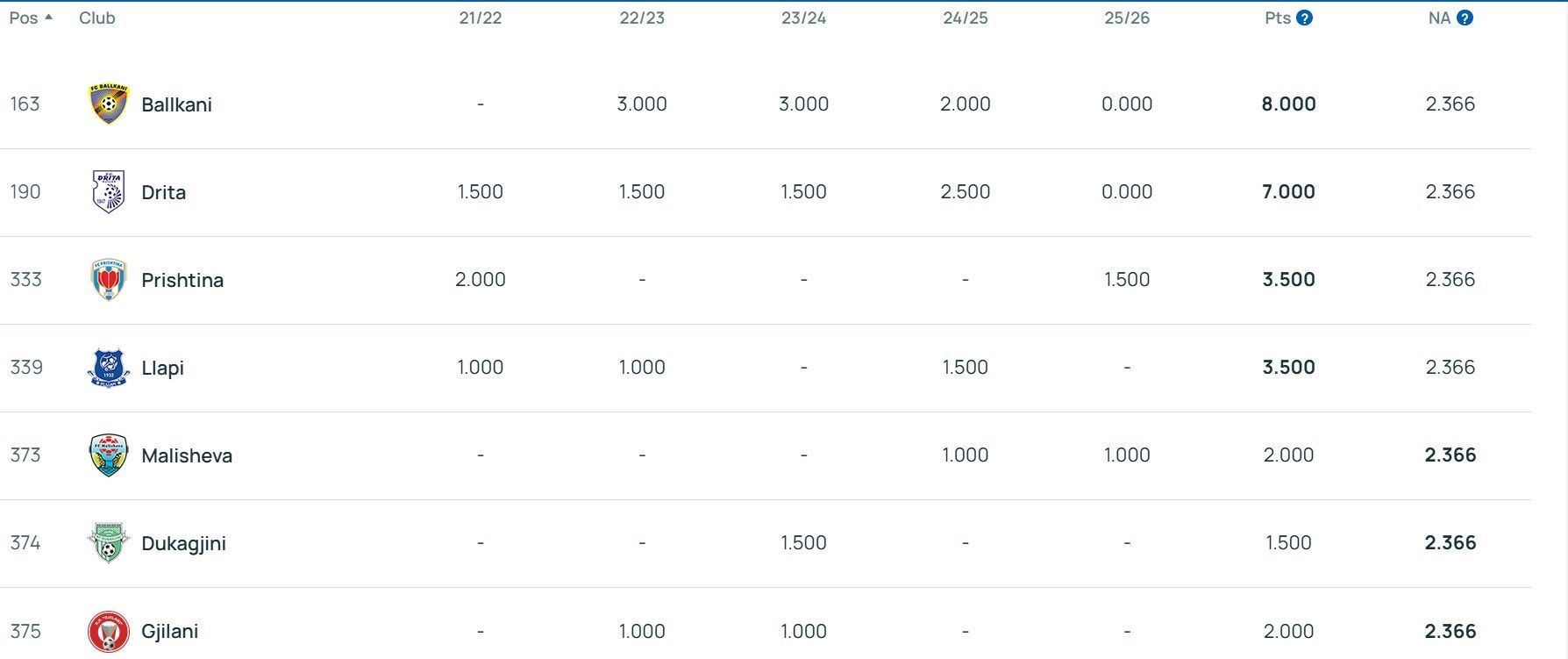Open the Dukagjini club link
The width and height of the screenshot is (1568, 659).
(183, 543)
